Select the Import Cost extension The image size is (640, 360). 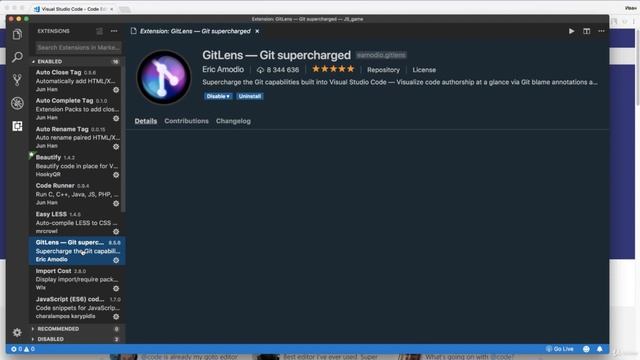pyautogui.click(x=77, y=279)
